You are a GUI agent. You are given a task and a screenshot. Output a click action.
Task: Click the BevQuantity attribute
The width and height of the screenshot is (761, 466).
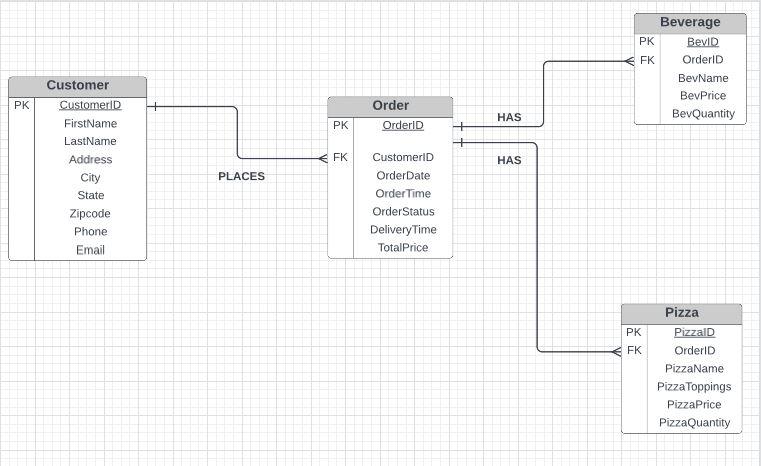[703, 114]
